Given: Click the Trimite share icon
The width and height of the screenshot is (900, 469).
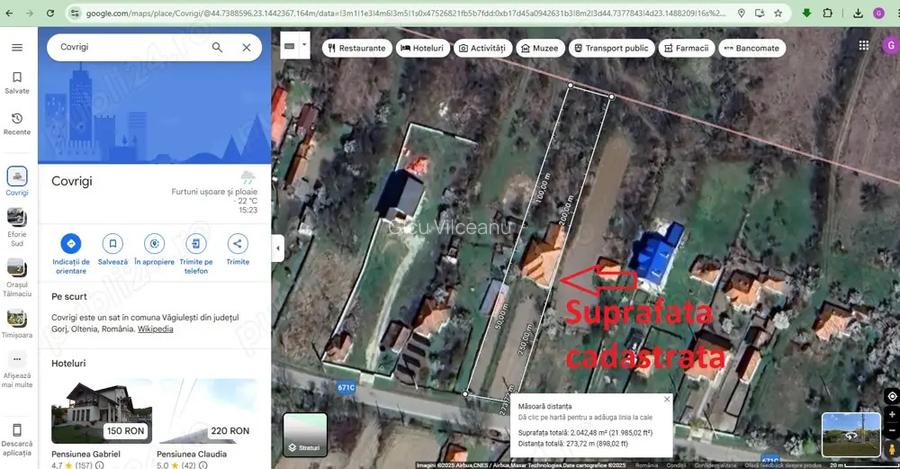Looking at the screenshot, I should [x=238, y=243].
